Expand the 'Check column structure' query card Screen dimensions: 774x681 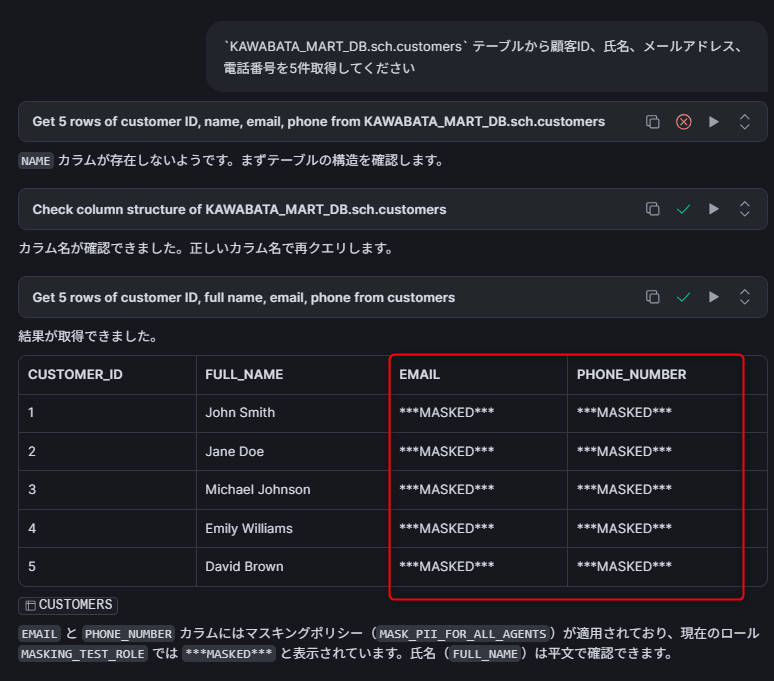(x=744, y=209)
